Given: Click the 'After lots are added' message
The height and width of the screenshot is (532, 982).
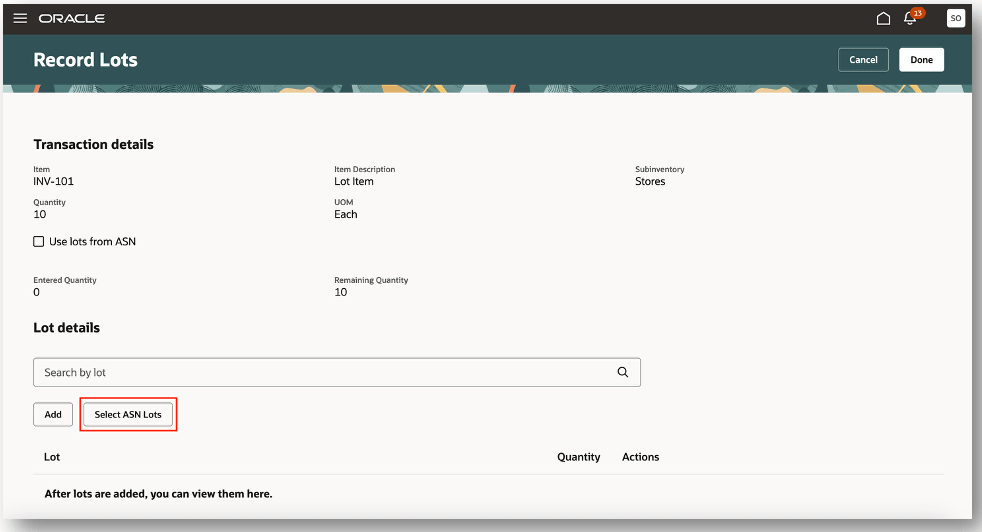Looking at the screenshot, I should click(158, 494).
